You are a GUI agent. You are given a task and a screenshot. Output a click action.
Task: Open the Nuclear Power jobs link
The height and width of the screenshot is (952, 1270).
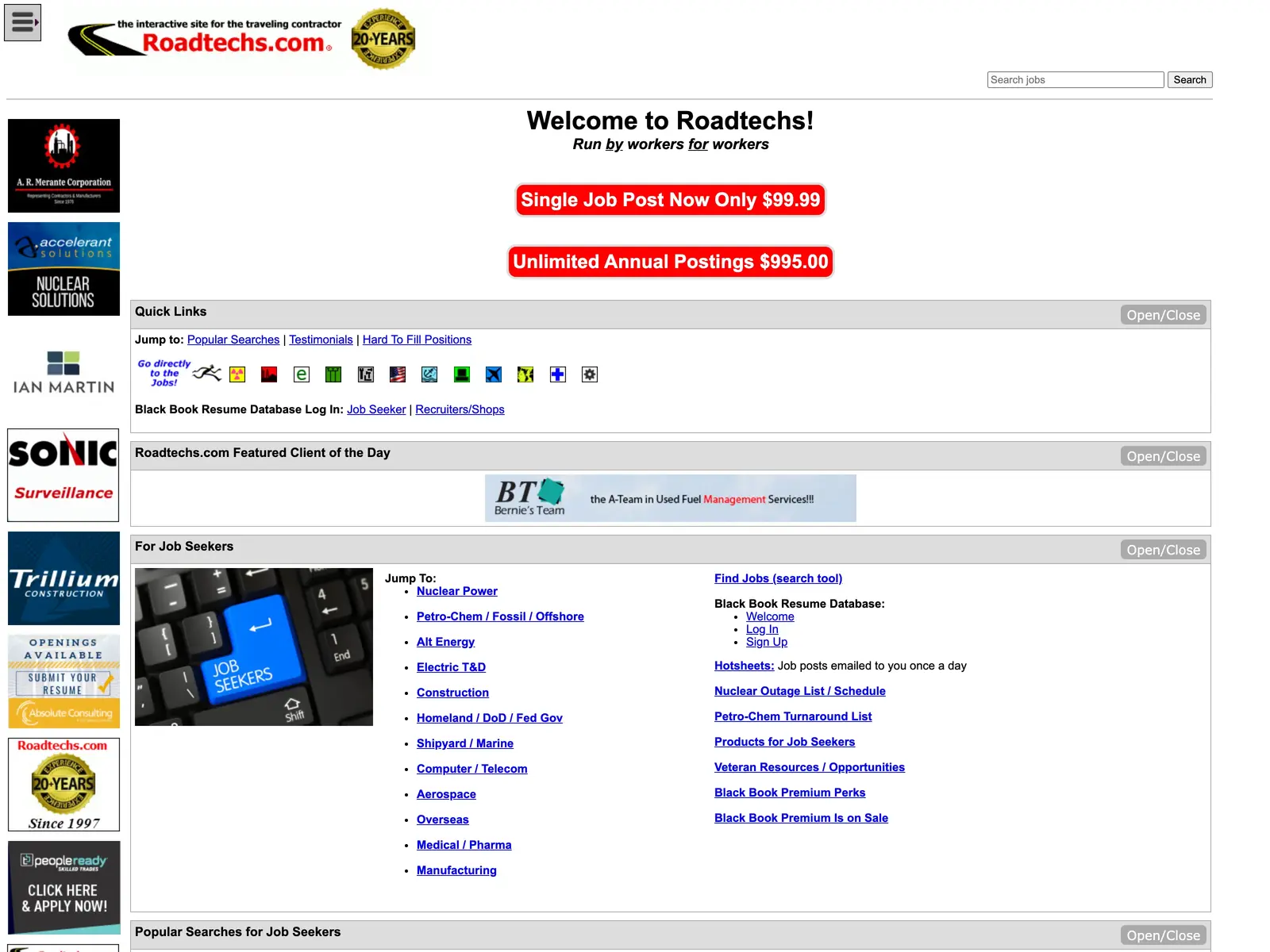click(457, 591)
